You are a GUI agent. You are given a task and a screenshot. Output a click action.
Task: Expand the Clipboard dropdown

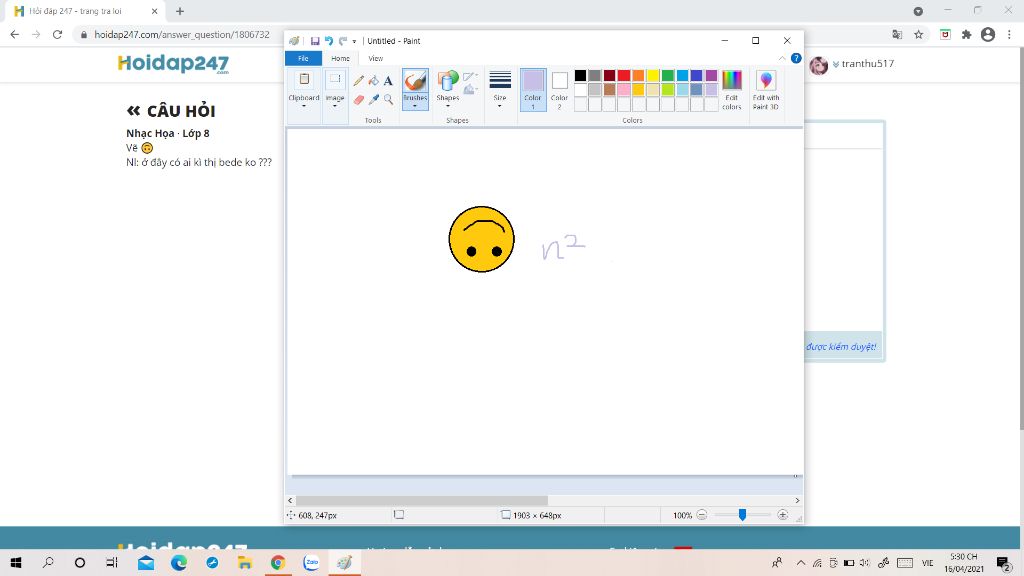pyautogui.click(x=304, y=105)
